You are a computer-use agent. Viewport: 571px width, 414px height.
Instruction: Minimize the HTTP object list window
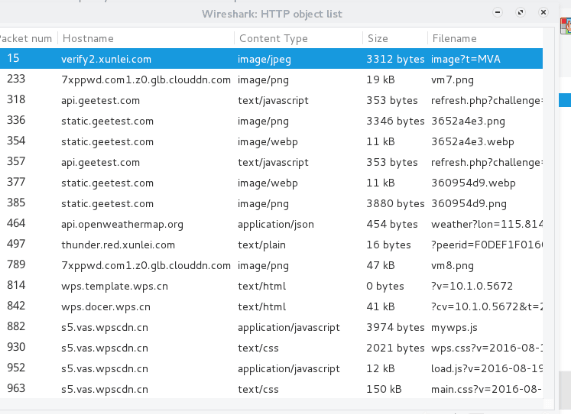click(x=497, y=13)
